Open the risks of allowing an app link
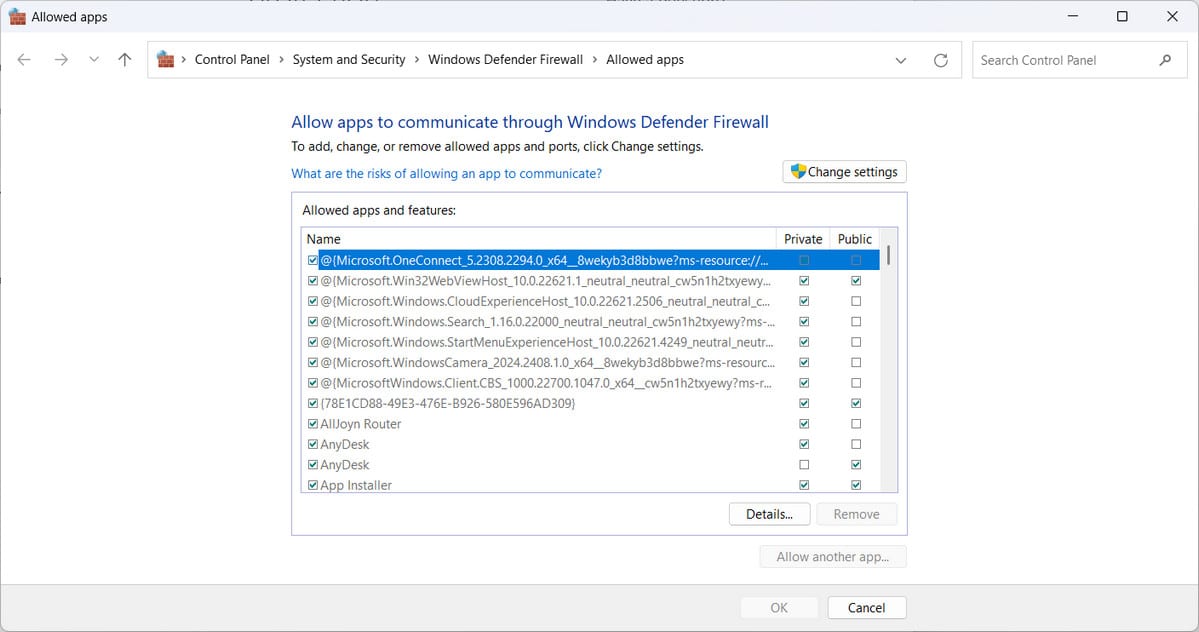The height and width of the screenshot is (632, 1199). click(x=447, y=173)
